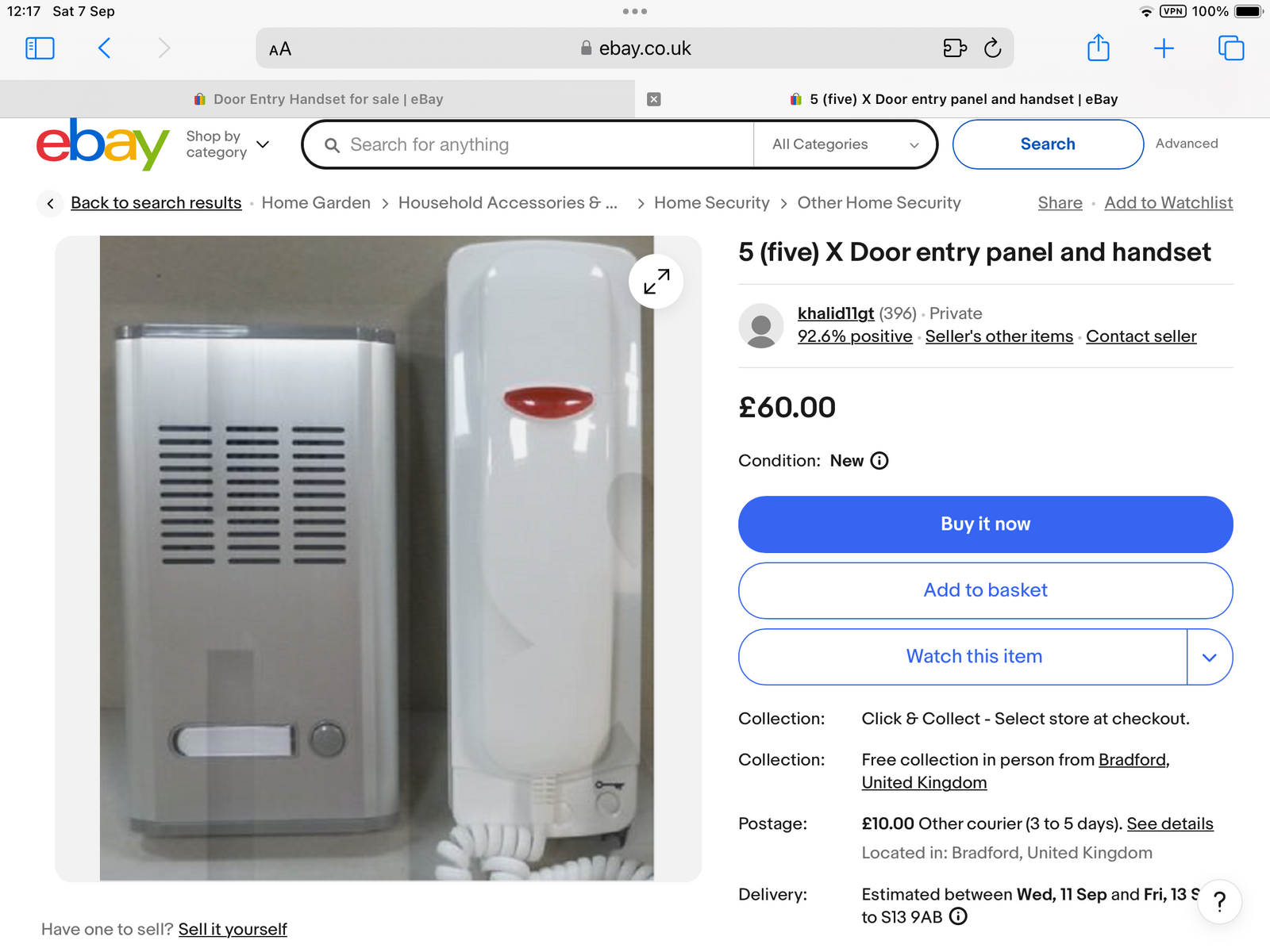Add the item to basket
Screen dimensions: 1270x952
(985, 590)
